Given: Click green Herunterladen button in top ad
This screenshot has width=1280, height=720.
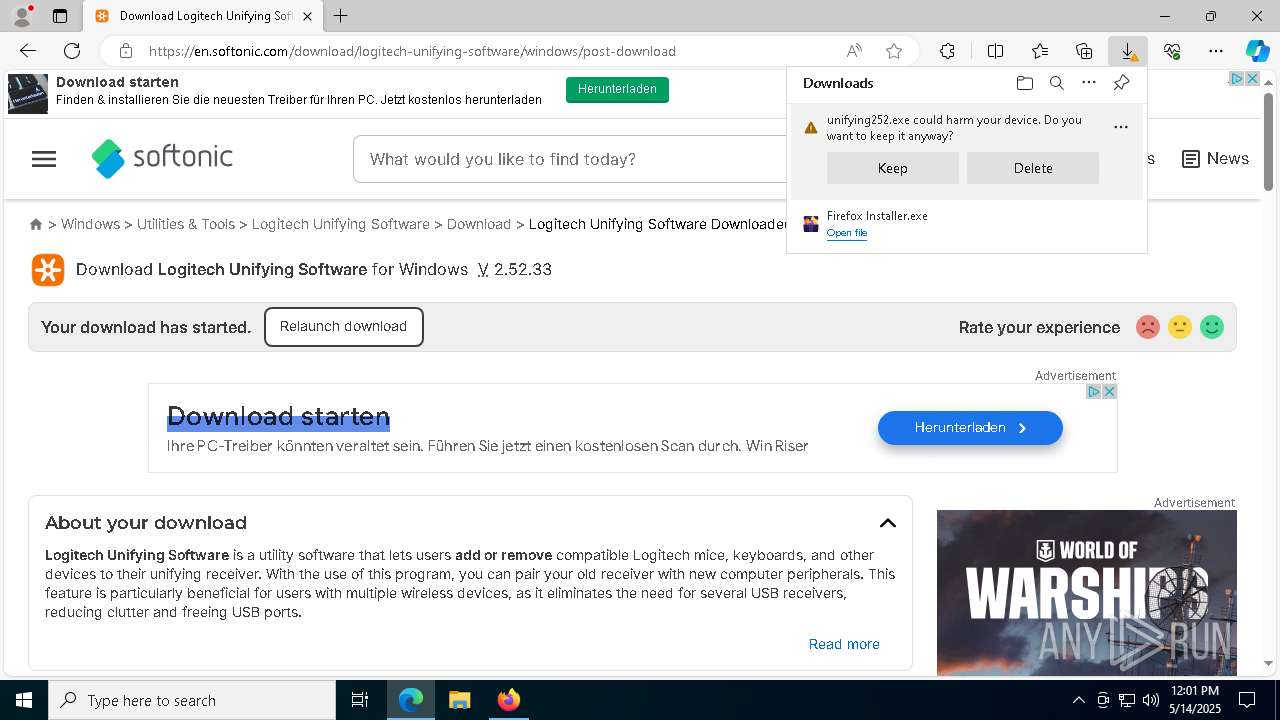Looking at the screenshot, I should (617, 89).
